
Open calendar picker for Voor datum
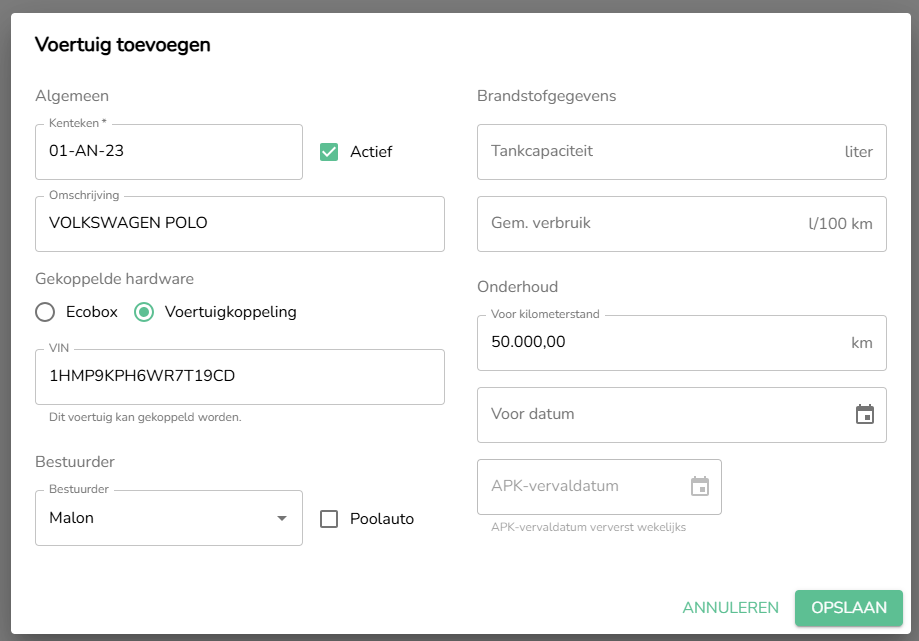click(x=865, y=414)
